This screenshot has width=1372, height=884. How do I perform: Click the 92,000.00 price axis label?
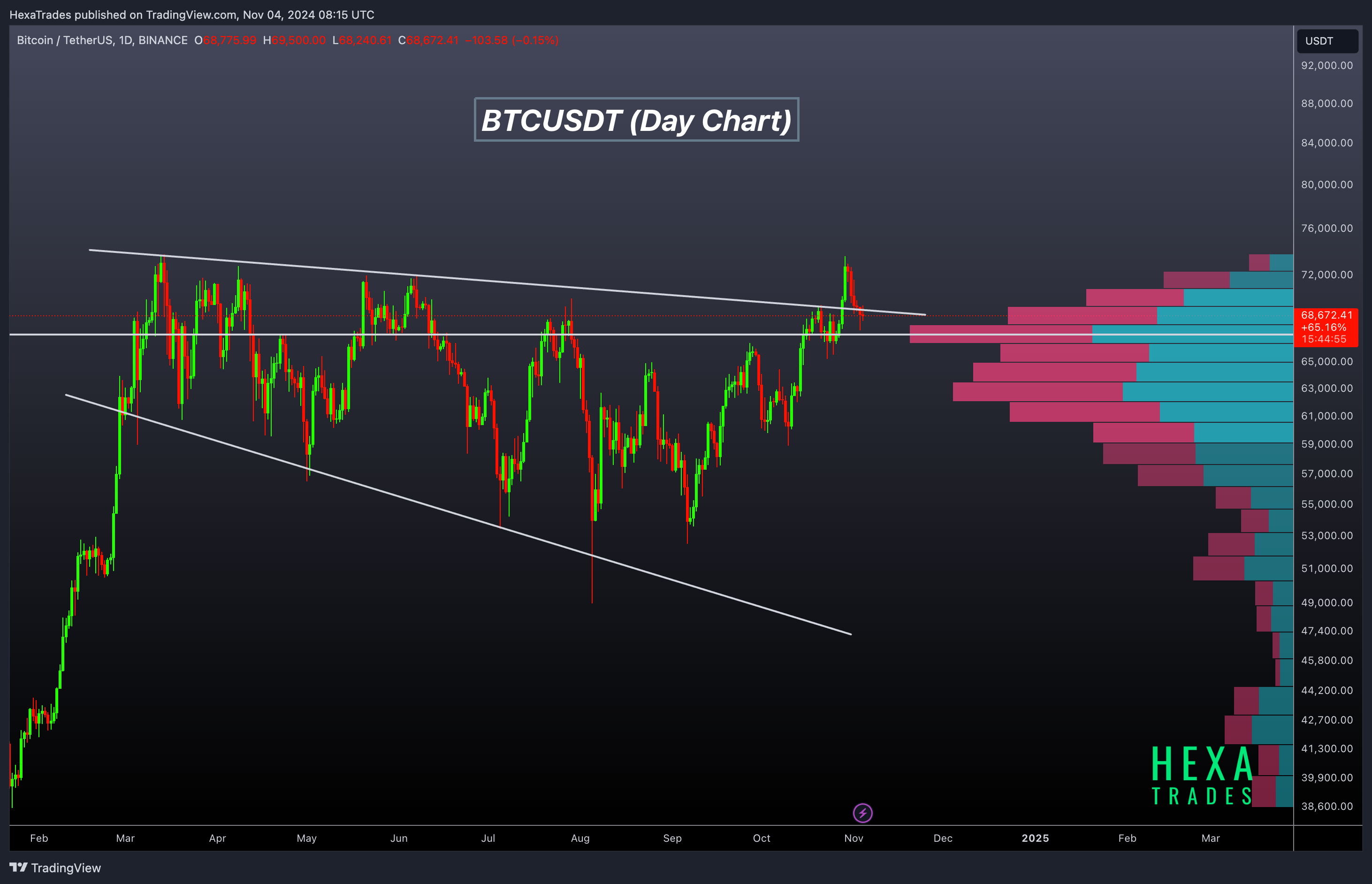click(1326, 65)
